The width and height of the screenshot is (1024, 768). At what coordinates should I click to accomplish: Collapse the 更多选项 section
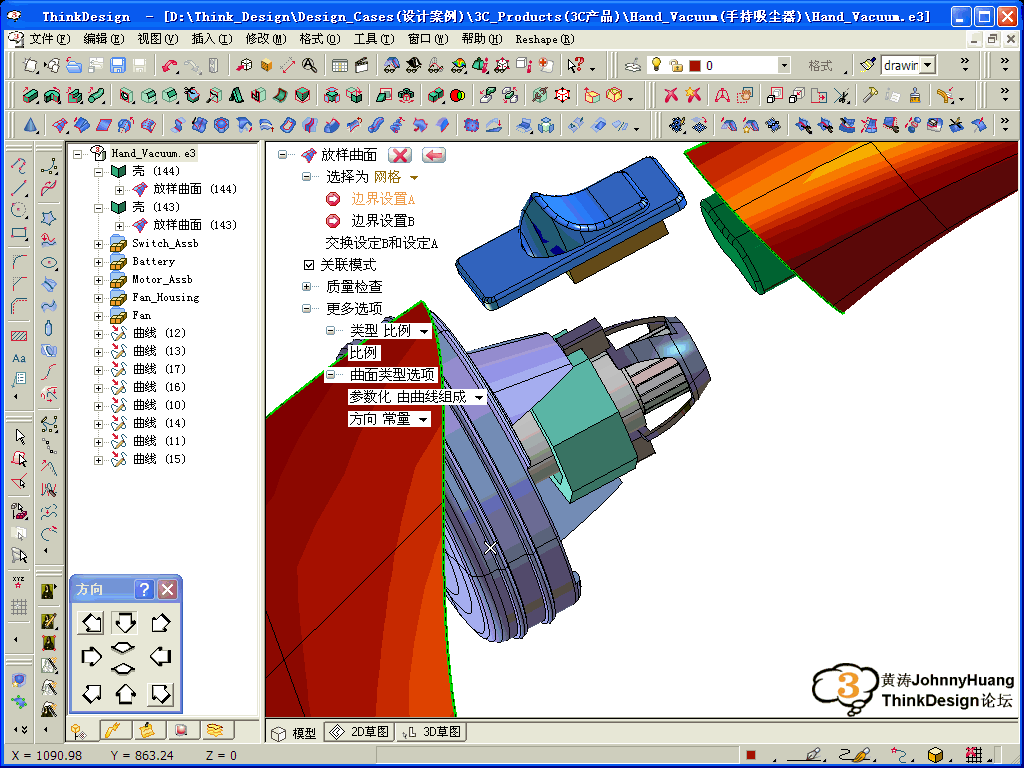point(306,308)
